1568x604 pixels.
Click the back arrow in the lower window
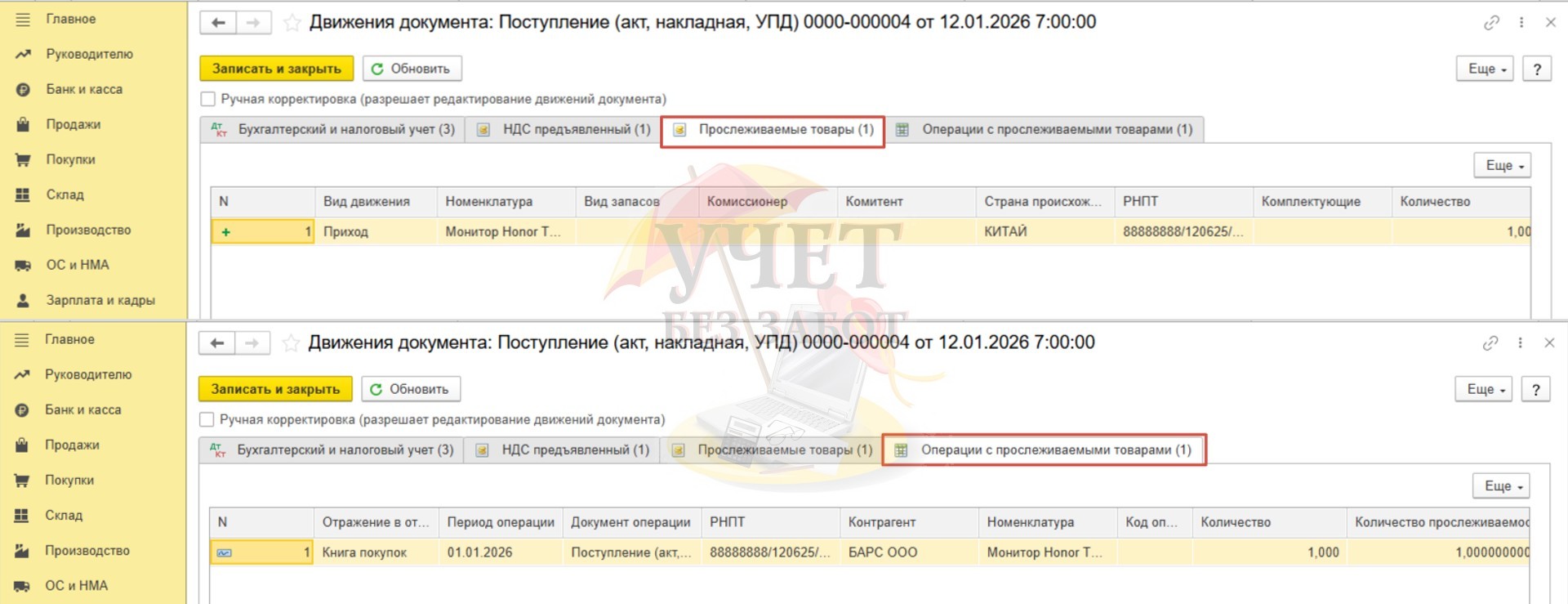click(x=217, y=343)
